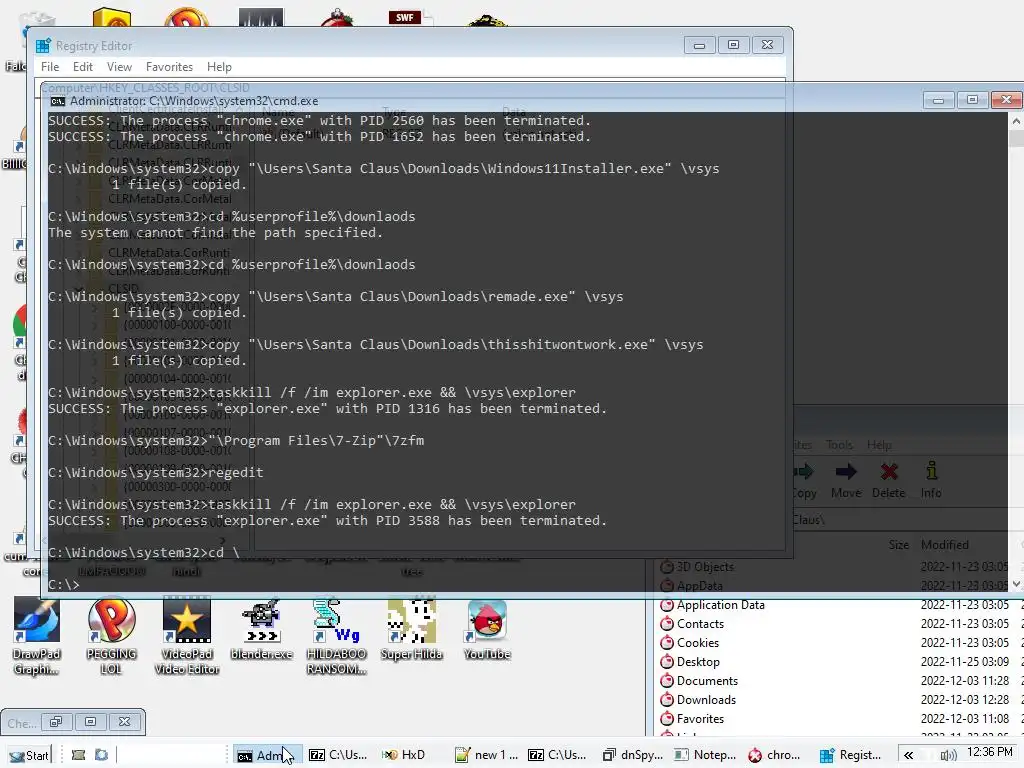The width and height of the screenshot is (1024, 768).
Task: Open File menu in Registry Editor
Action: click(x=50, y=67)
